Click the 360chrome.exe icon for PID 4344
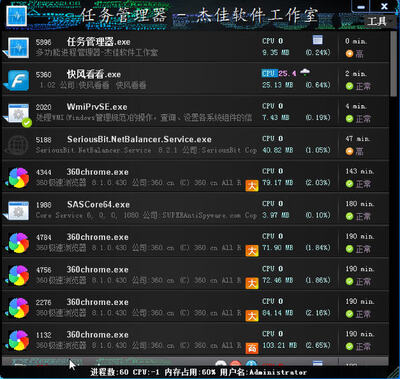The image size is (400, 379). point(18,178)
